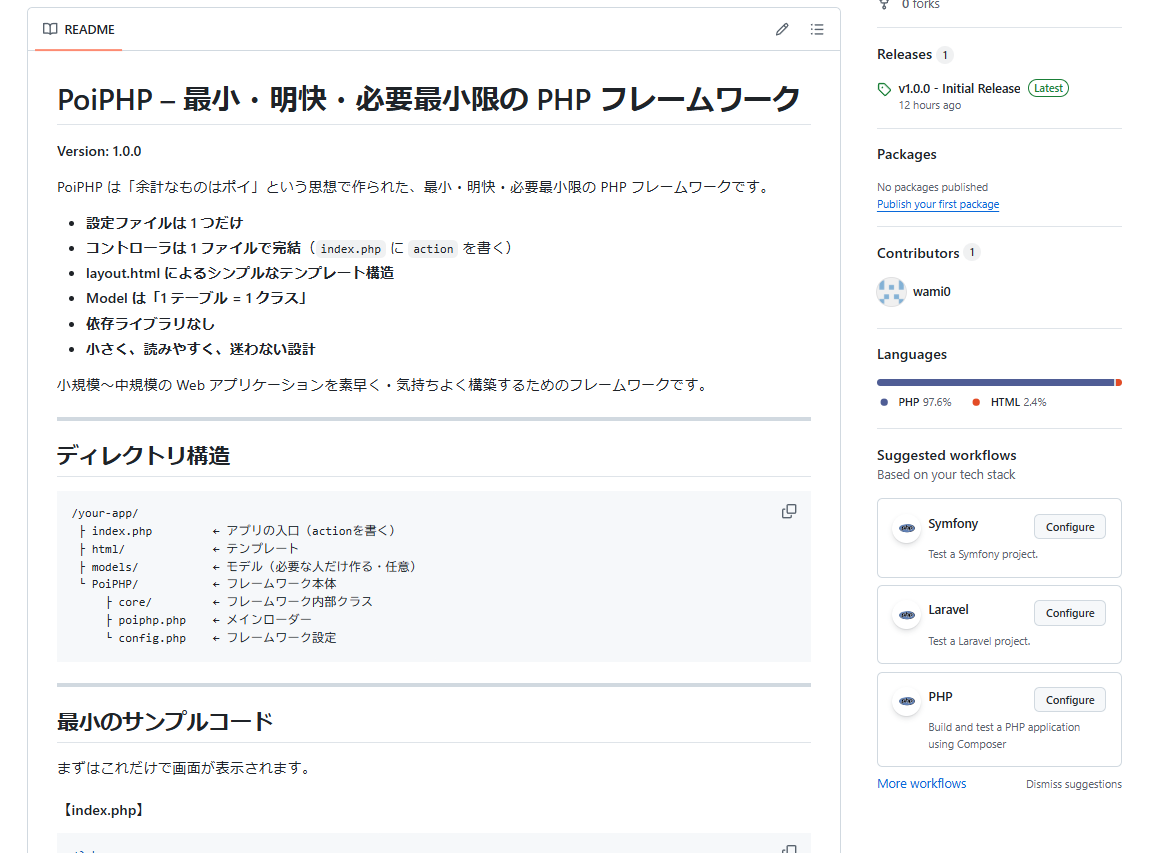This screenshot has height=853, width=1153.
Task: Click the Laravel workflow logo icon
Action: [x=907, y=615]
